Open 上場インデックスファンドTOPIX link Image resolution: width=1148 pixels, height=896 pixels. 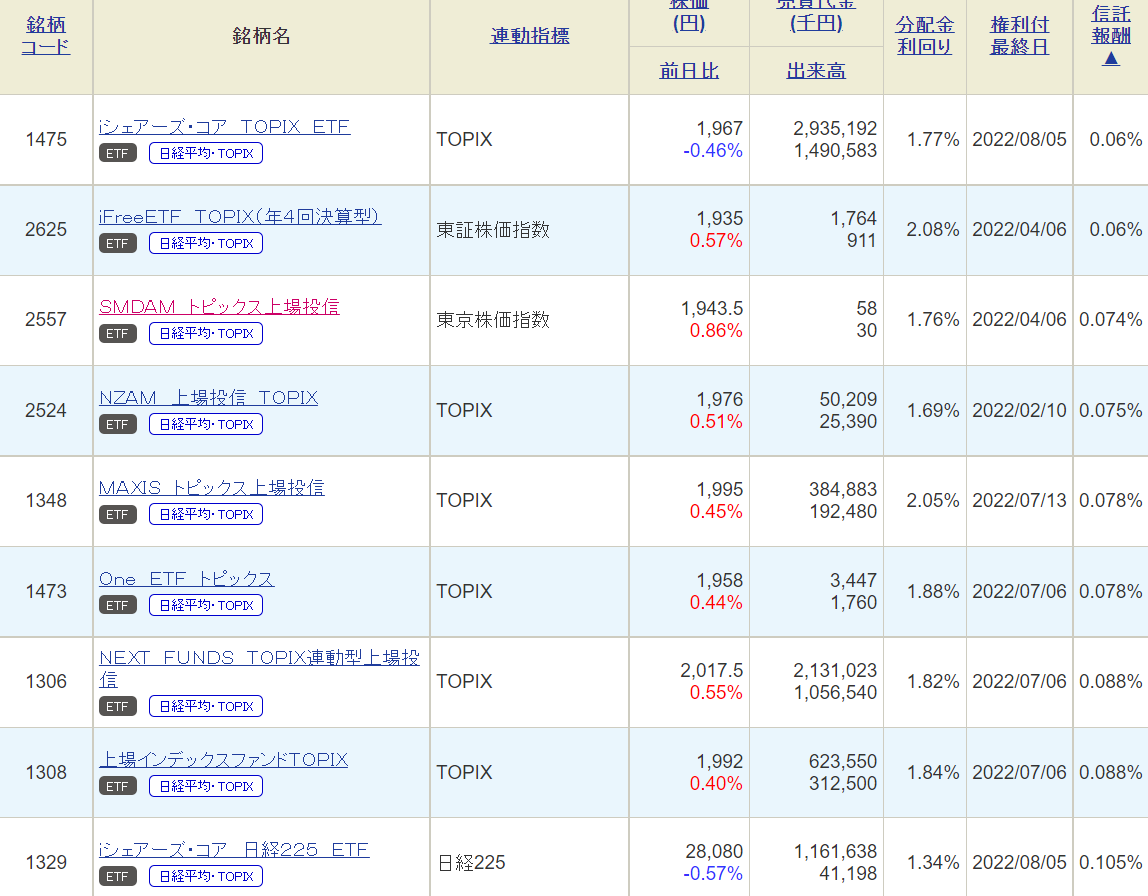[x=223, y=760]
